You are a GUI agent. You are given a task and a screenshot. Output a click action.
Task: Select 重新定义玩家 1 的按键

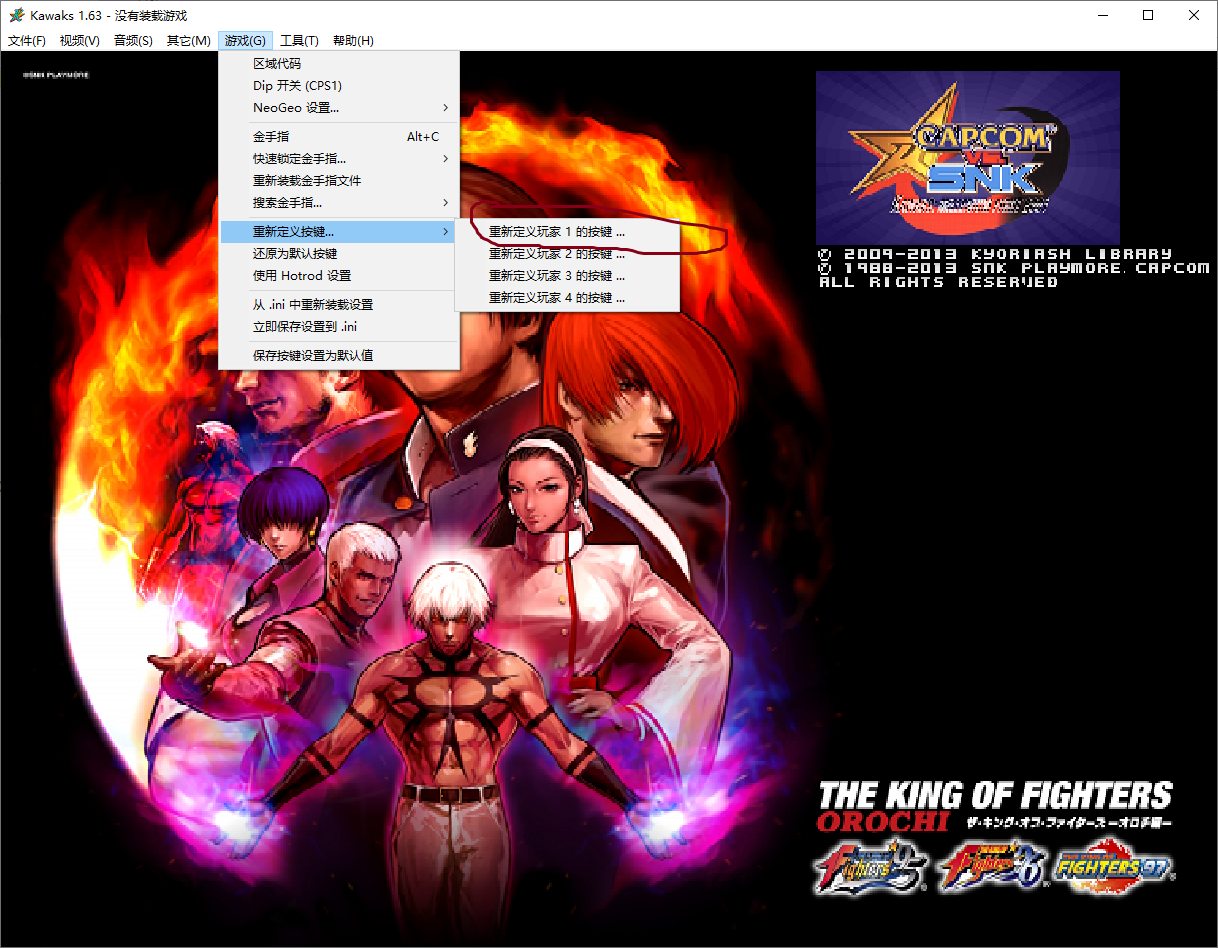pyautogui.click(x=557, y=232)
